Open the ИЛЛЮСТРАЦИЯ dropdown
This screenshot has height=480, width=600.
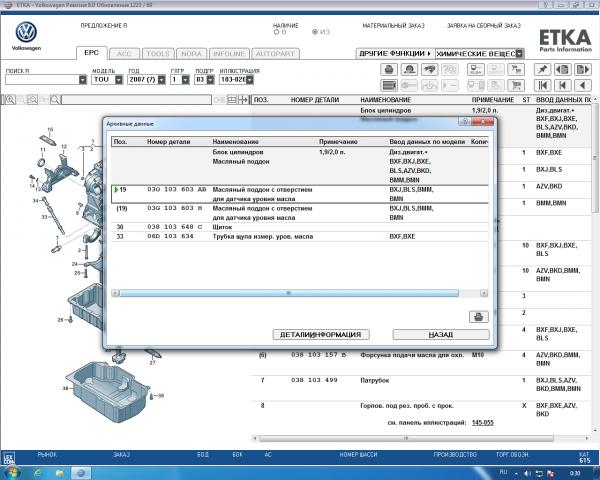249,80
